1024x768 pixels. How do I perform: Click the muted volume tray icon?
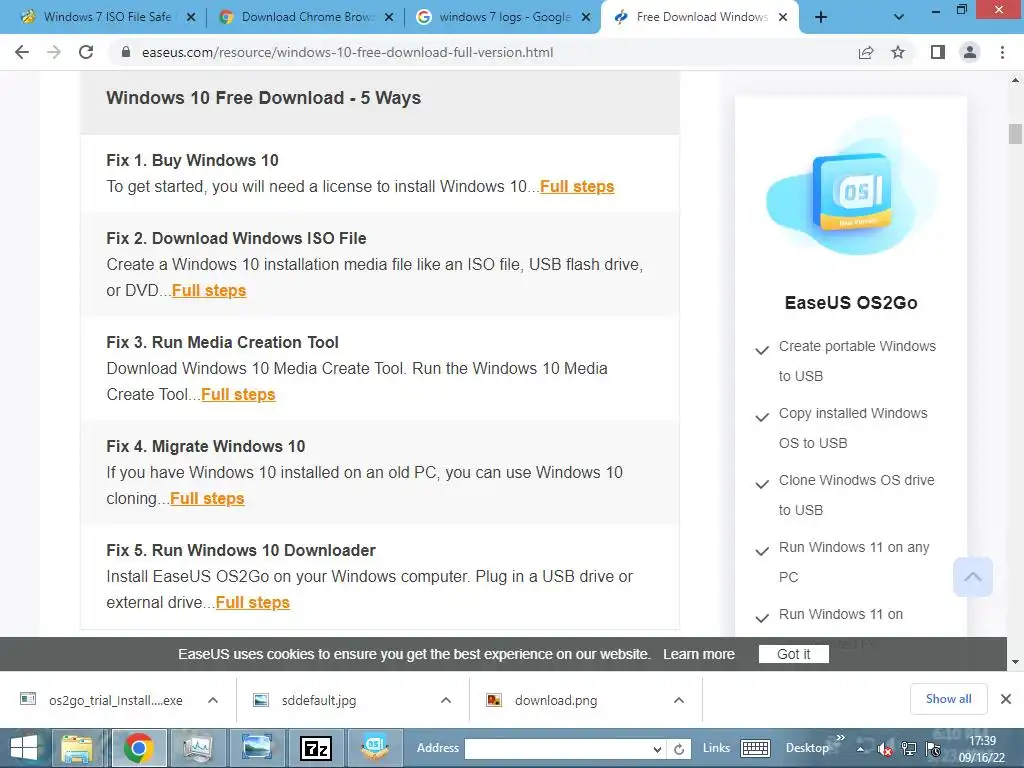885,749
